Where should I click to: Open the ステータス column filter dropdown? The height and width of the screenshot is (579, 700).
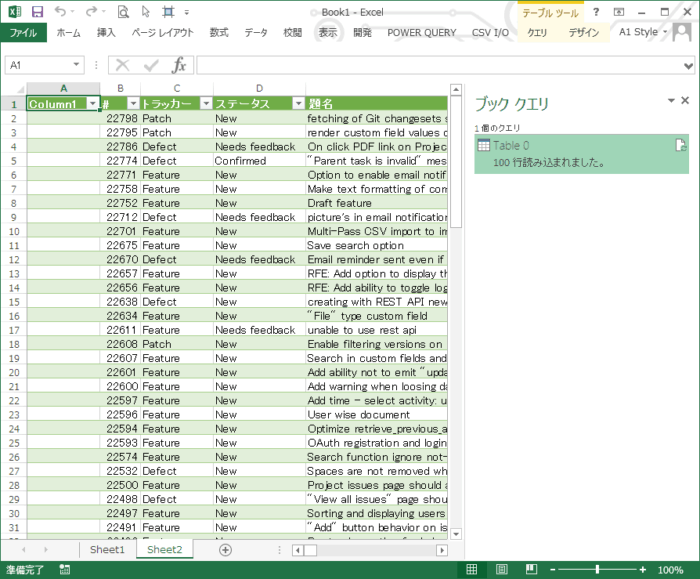297,104
